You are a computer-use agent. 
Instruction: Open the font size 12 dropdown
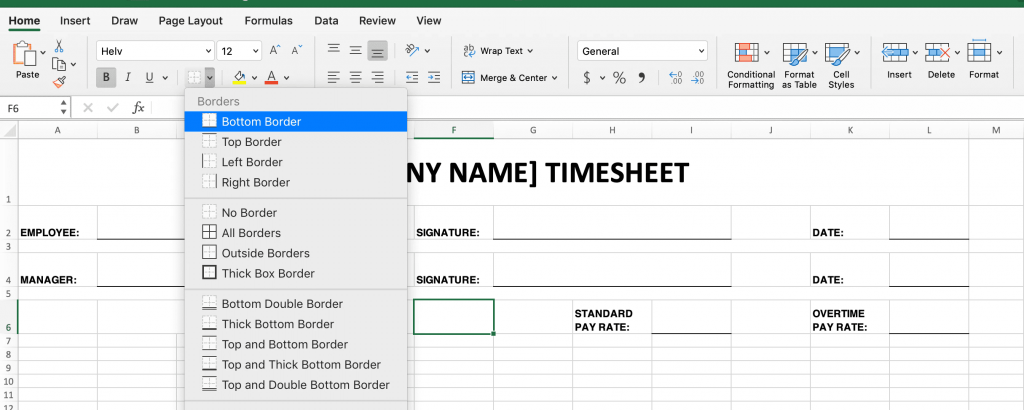tap(255, 51)
